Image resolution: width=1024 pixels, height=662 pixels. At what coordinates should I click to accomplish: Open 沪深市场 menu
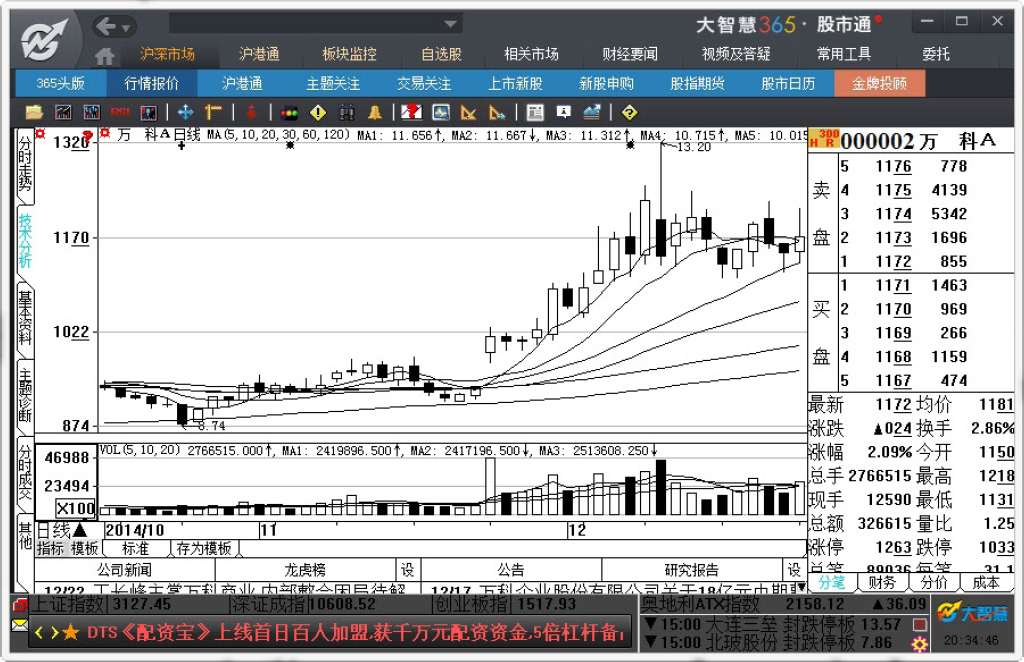[167, 54]
